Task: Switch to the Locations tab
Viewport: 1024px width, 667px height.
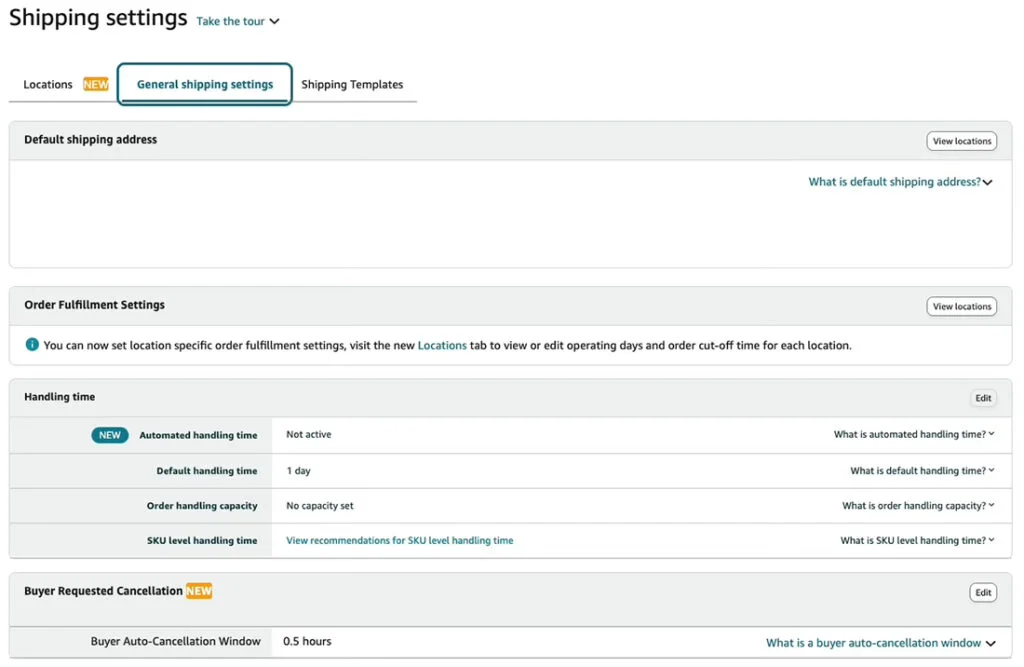Action: click(x=47, y=84)
